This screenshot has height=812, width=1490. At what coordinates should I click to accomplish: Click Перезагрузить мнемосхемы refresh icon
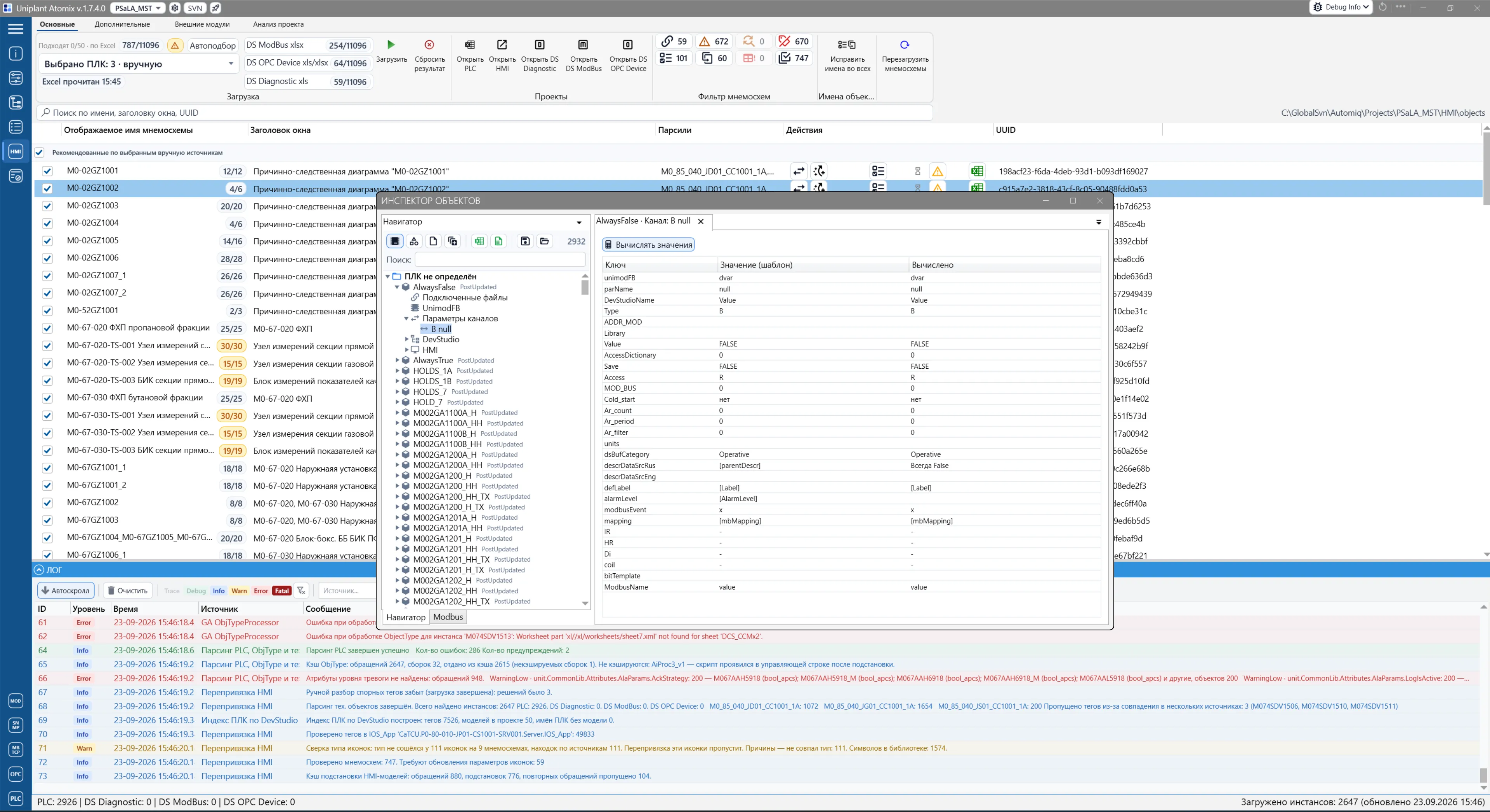(x=905, y=45)
